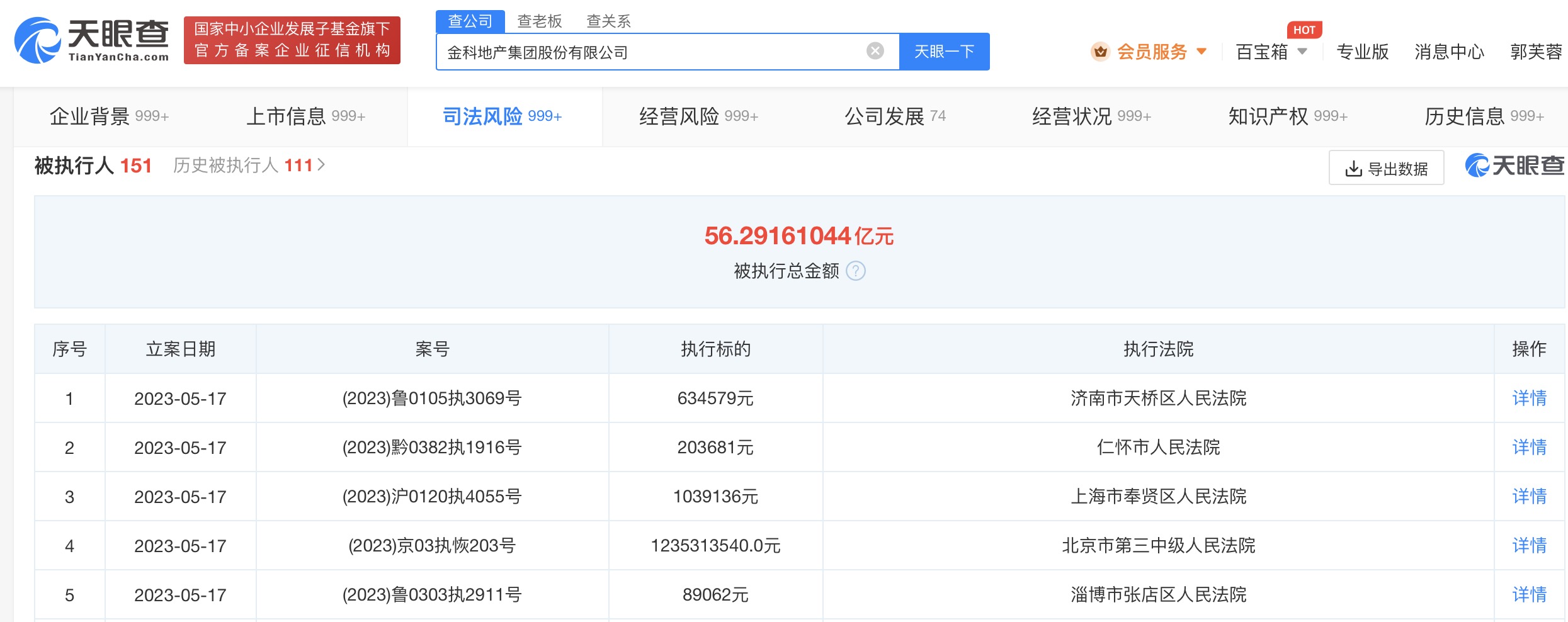Screen dimensions: 1568x622
Task: Click the amount 1235313540.0元
Action: point(715,545)
